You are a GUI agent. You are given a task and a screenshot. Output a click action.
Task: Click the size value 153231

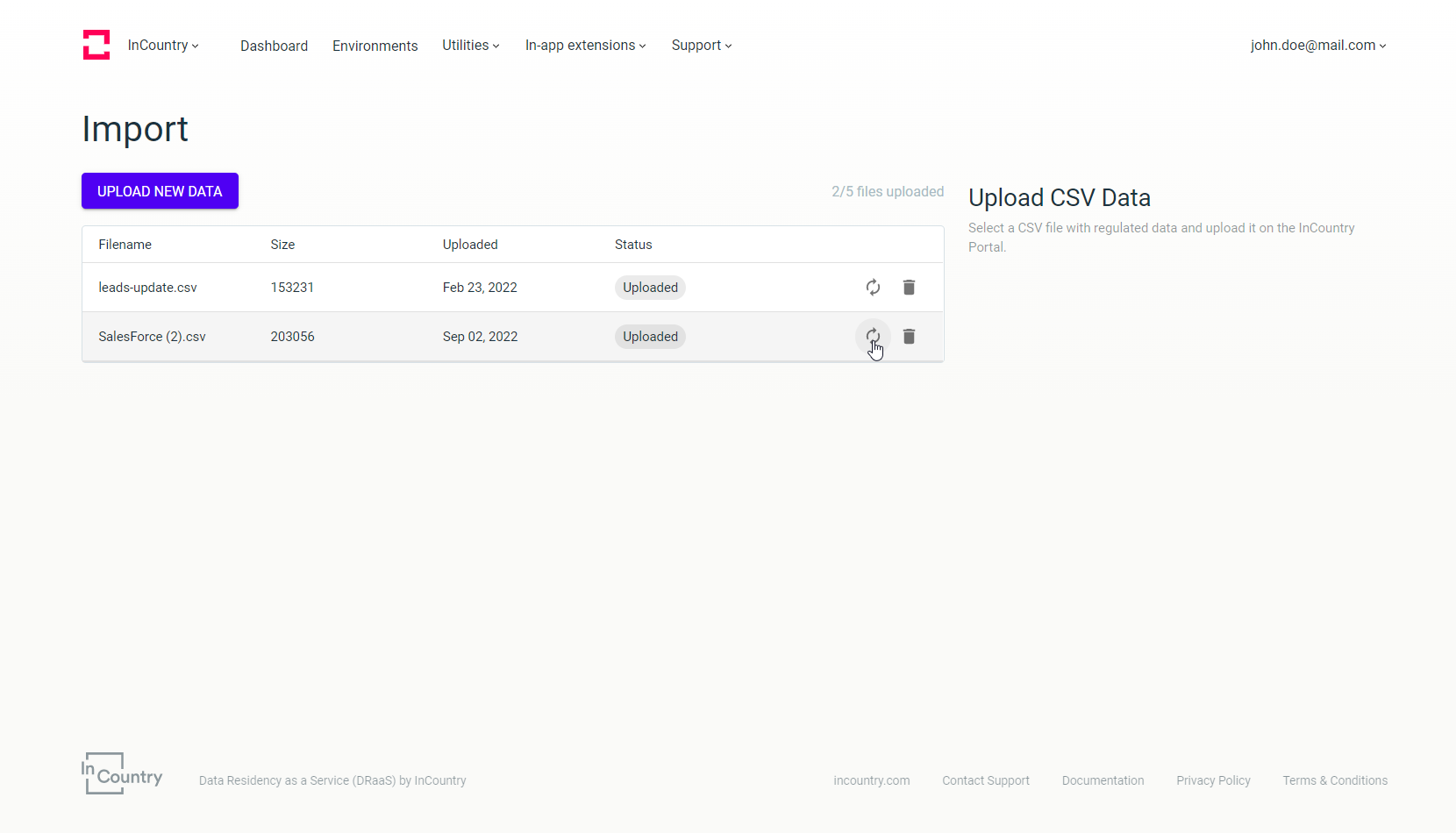292,288
